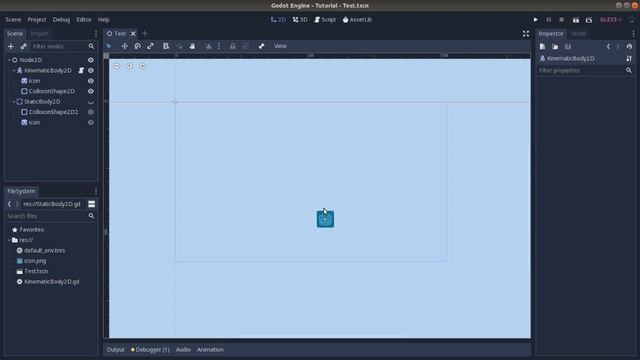The height and width of the screenshot is (360, 640).
Task: Toggle distraction-free mode icon
Action: click(x=526, y=34)
